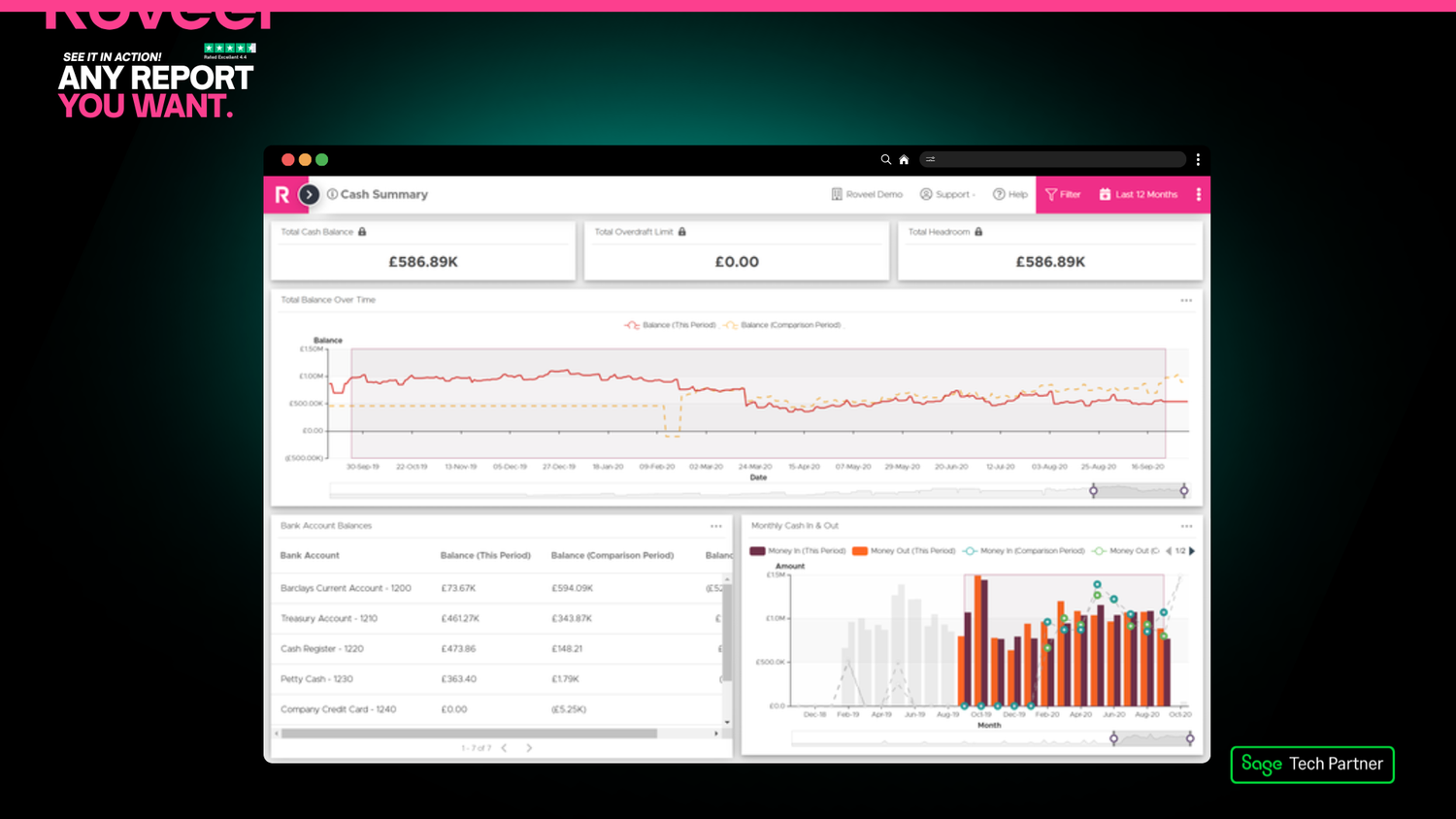Click the lock icon beside Total Cash Balance
Viewport: 1456px width, 819px height.
click(362, 232)
